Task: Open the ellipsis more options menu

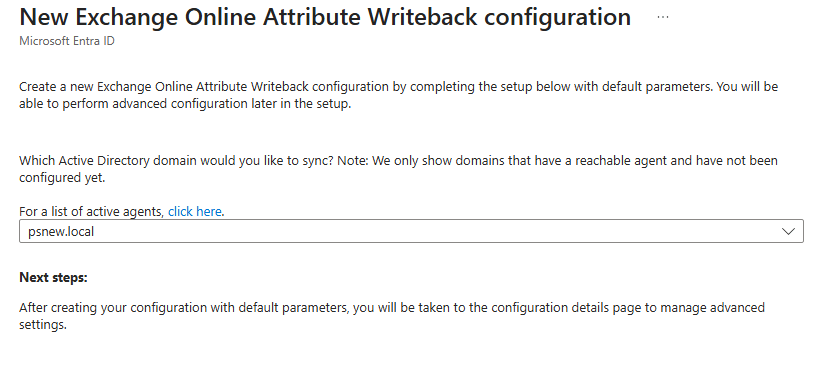Action: point(663,17)
